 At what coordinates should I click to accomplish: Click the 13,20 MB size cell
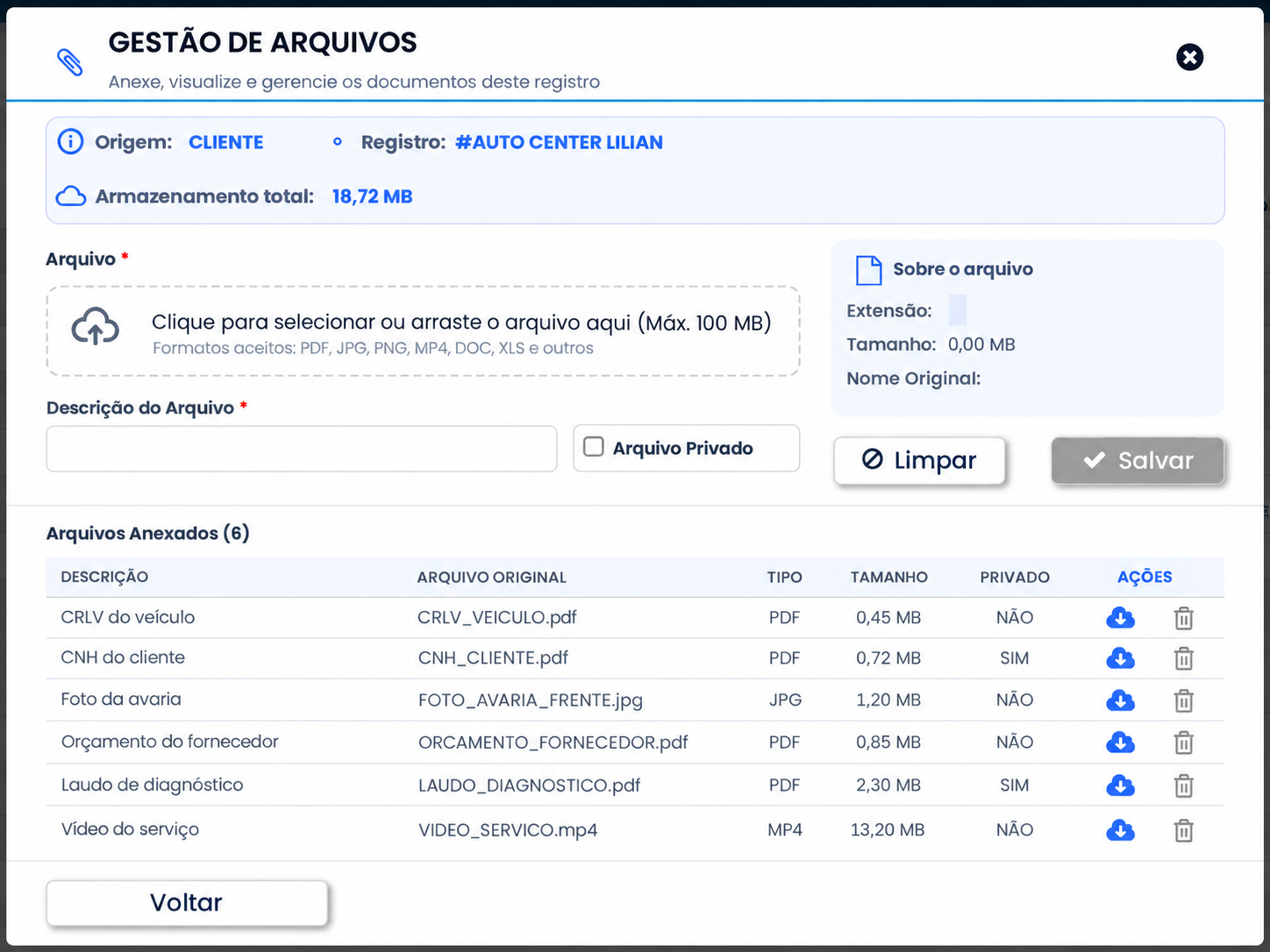888,829
